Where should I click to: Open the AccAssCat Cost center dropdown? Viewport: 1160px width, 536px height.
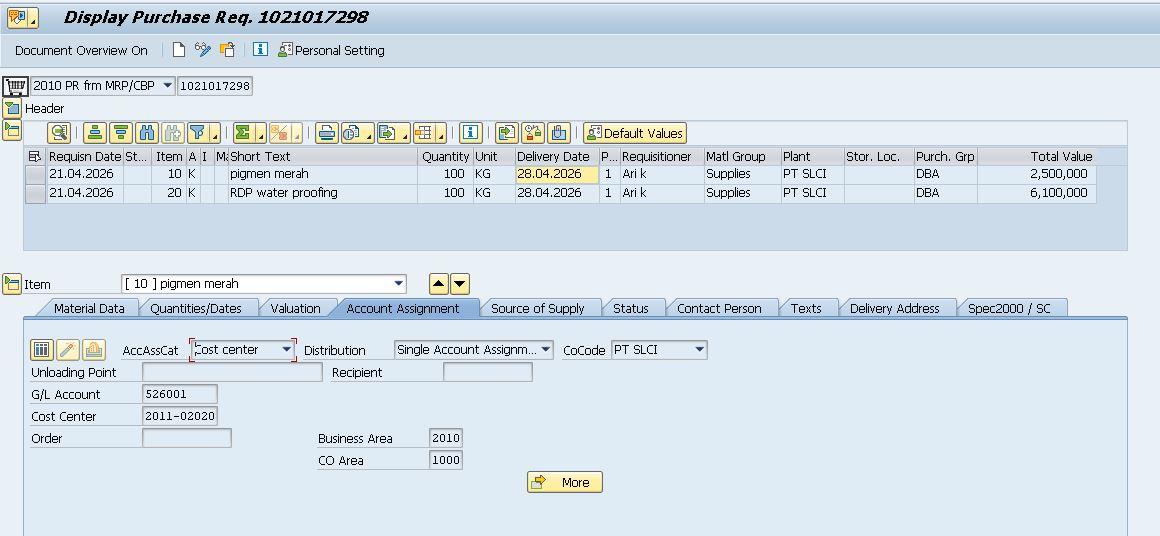pos(287,350)
